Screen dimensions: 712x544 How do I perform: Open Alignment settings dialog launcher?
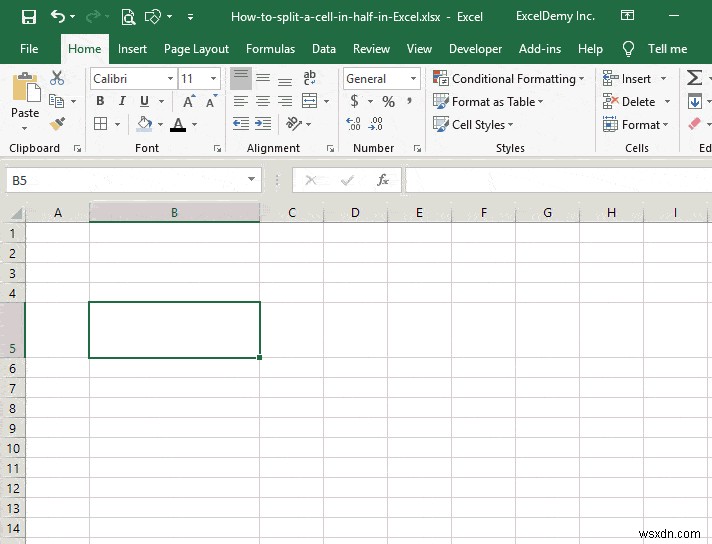(330, 148)
